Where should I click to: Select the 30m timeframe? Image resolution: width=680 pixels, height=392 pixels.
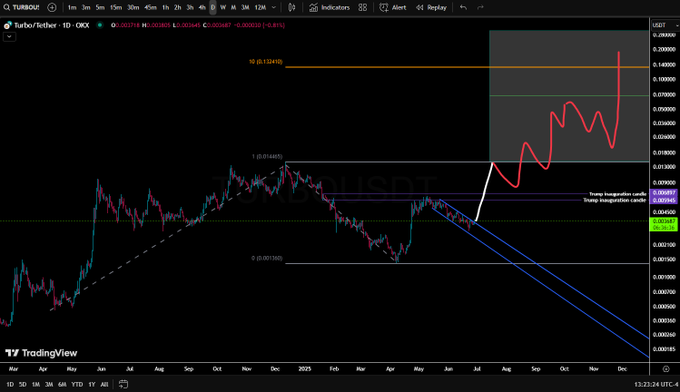tap(133, 7)
